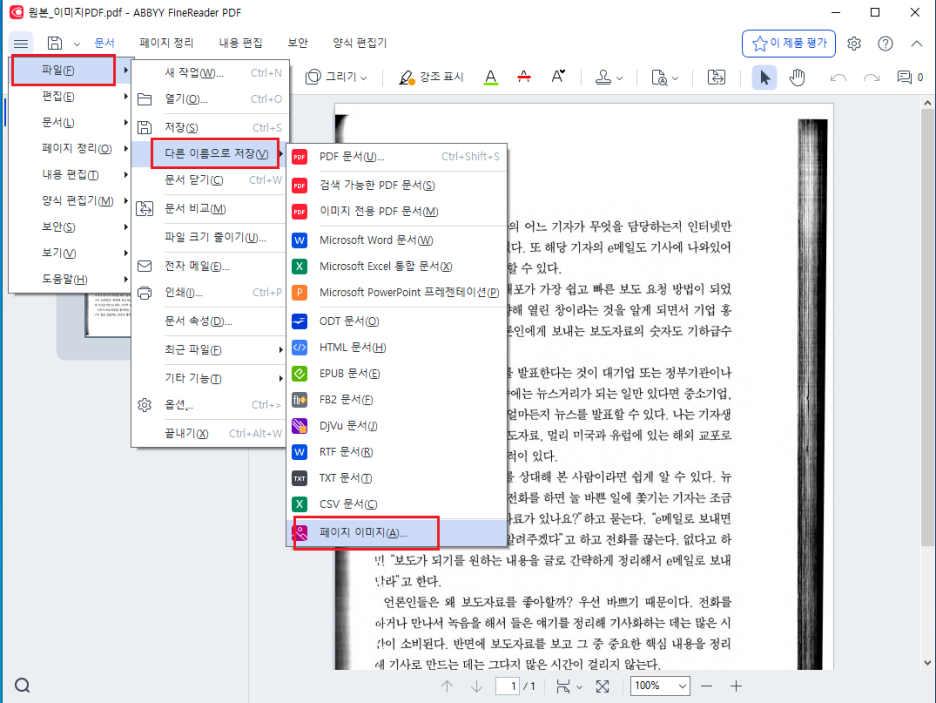Click the hamburger main menu icon

pos(21,44)
